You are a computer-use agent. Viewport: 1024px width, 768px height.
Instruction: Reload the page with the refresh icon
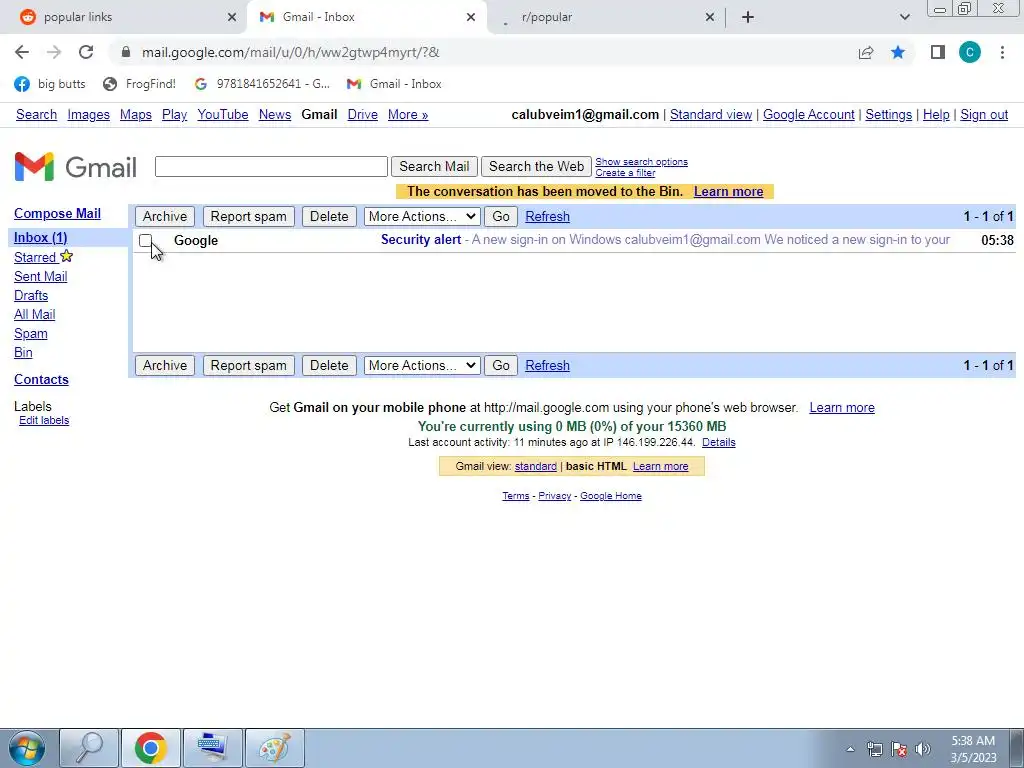click(x=86, y=52)
